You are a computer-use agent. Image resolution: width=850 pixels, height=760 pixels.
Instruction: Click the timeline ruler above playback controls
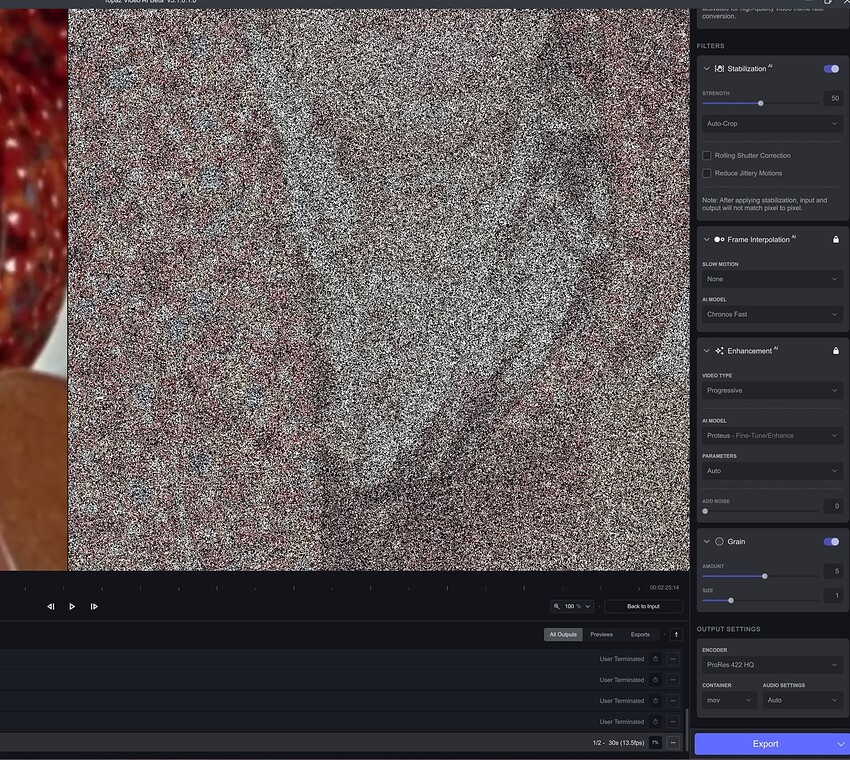click(x=332, y=588)
